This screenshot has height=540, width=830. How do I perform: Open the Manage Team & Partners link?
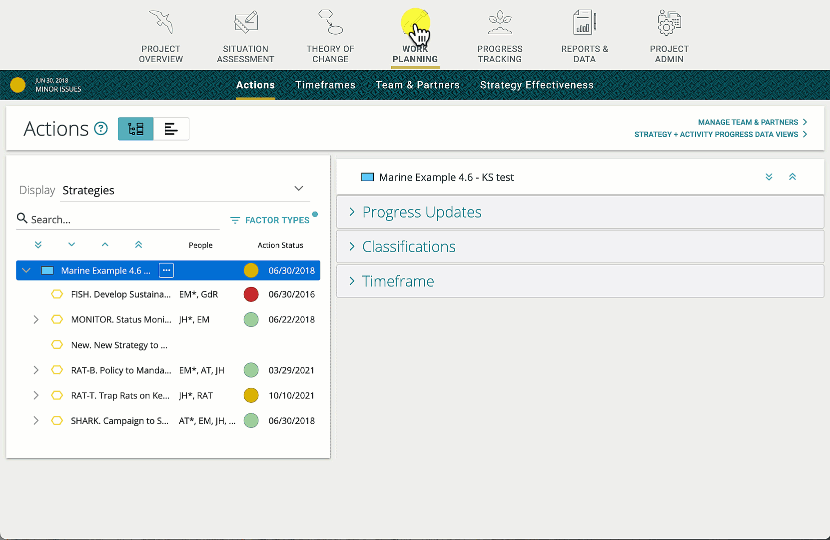[749, 122]
